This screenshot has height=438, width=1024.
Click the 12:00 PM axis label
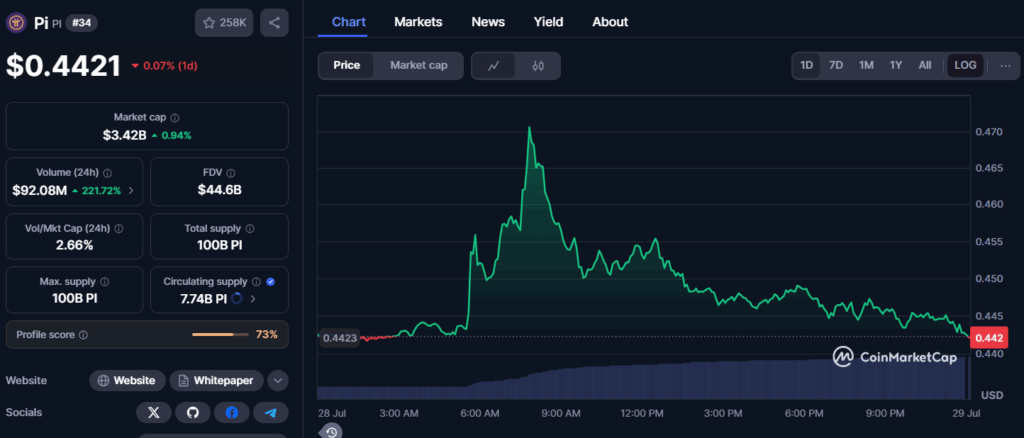(x=642, y=414)
